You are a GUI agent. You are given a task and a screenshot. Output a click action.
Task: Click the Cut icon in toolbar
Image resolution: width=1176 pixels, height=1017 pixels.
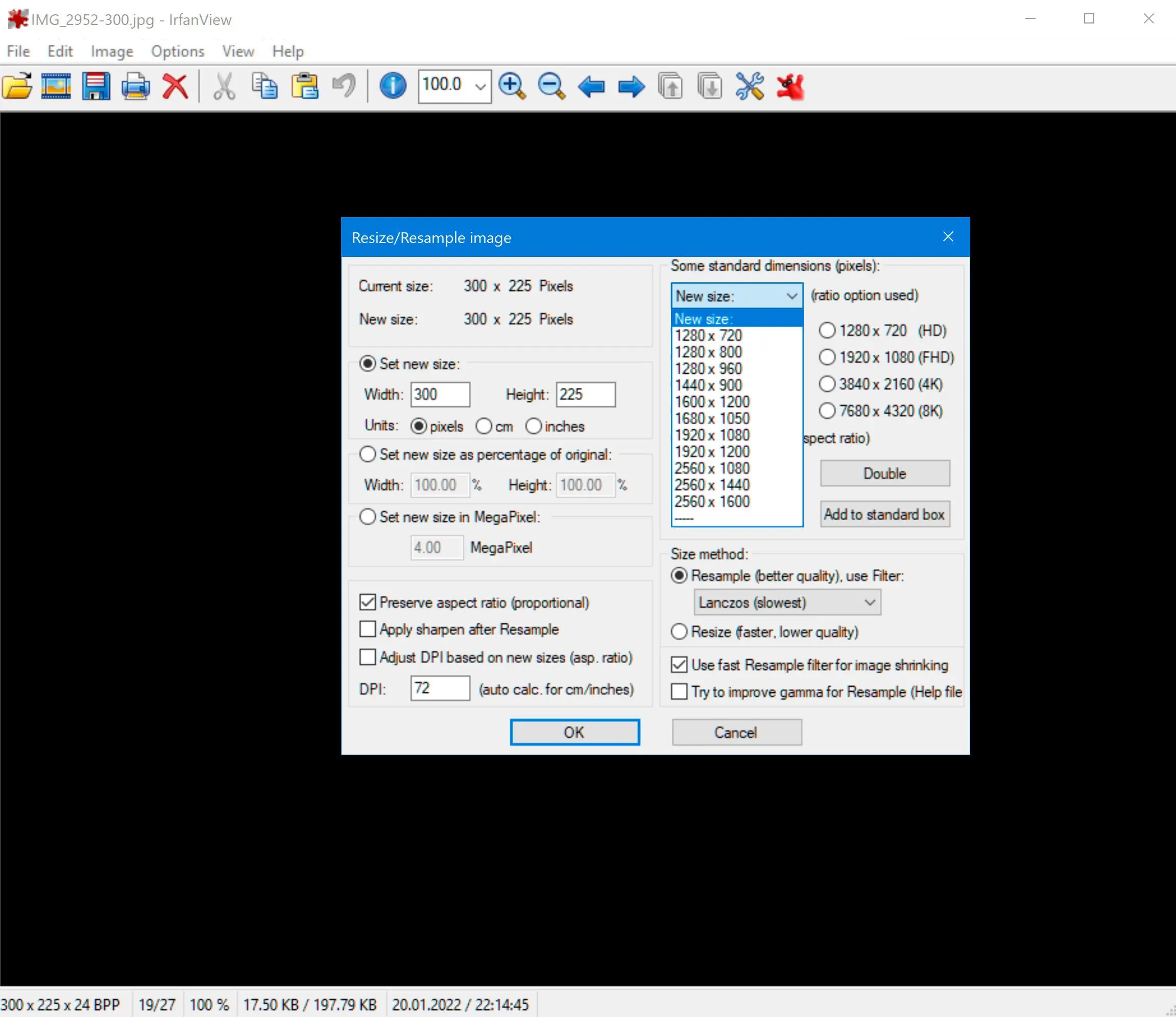pyautogui.click(x=221, y=87)
